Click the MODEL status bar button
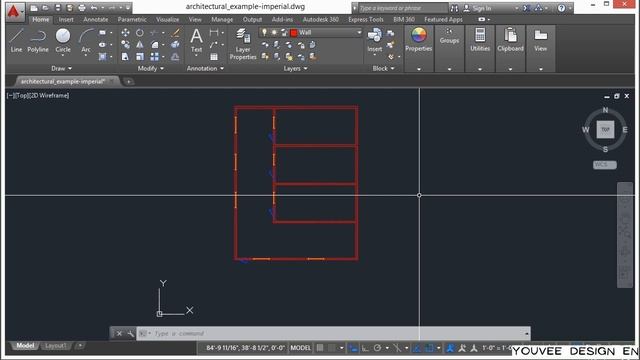Viewport: 640px width, 360px height. [x=300, y=348]
